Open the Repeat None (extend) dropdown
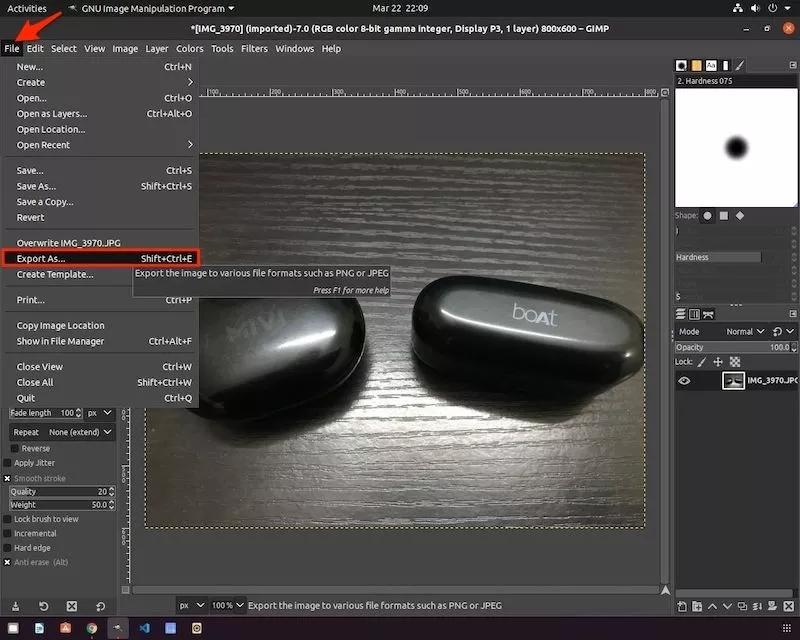800x640 pixels. (x=62, y=432)
